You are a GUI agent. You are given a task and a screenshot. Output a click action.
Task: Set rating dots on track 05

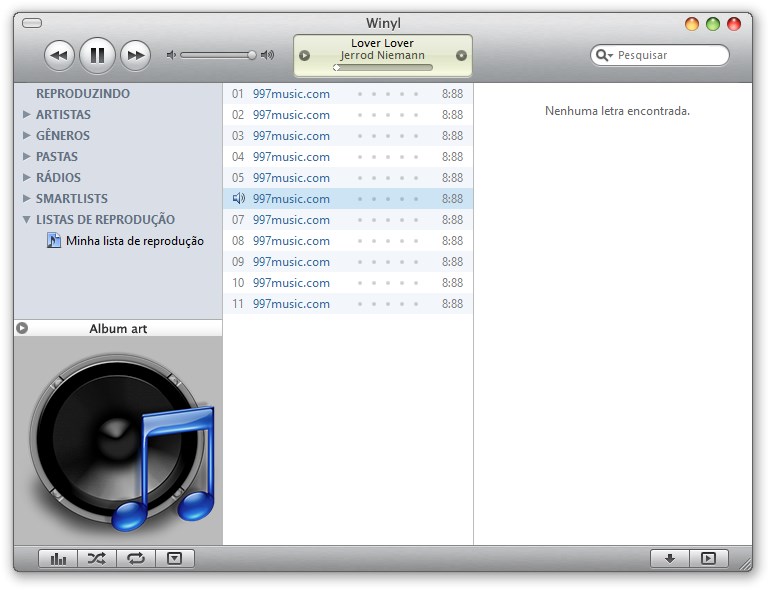388,178
